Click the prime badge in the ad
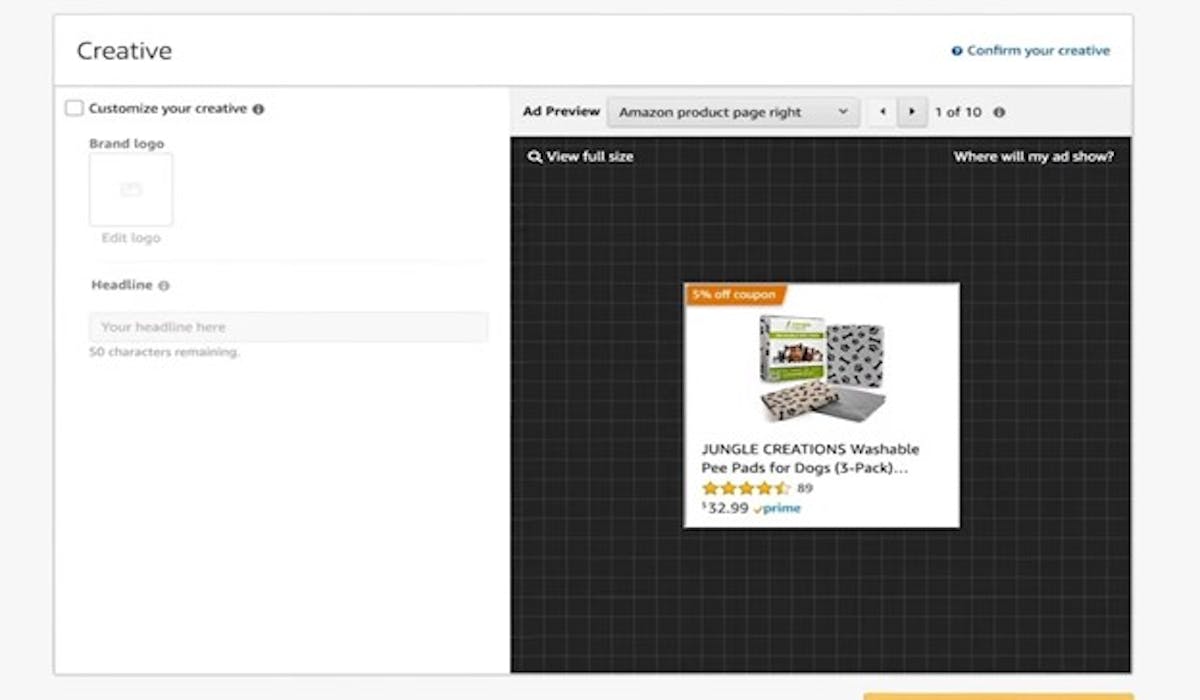 pos(778,509)
